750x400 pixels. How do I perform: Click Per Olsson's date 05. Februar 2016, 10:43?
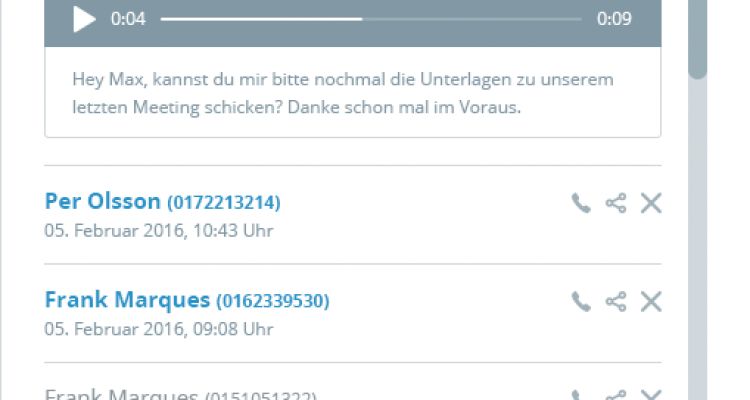coord(159,231)
